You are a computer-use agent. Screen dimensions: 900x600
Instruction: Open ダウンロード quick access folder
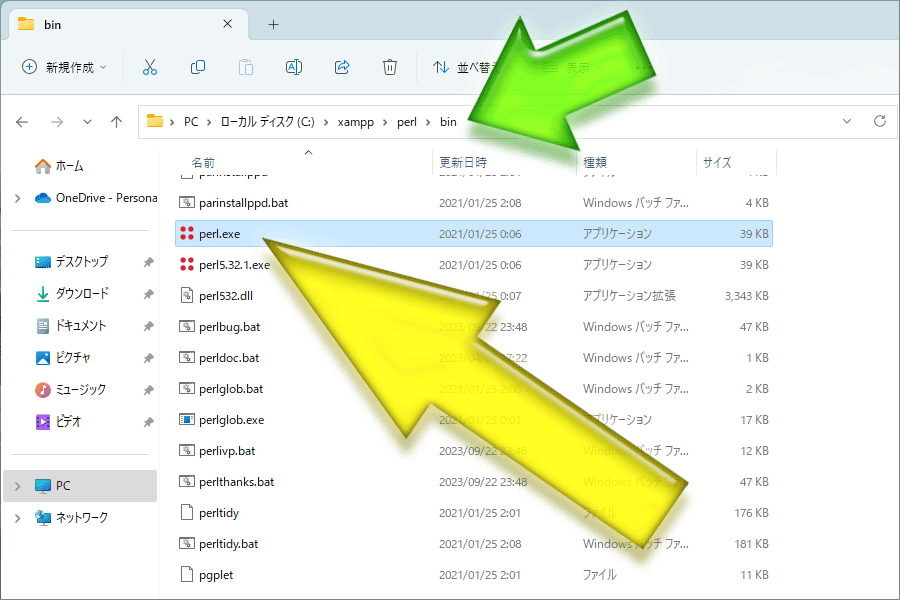(72, 294)
